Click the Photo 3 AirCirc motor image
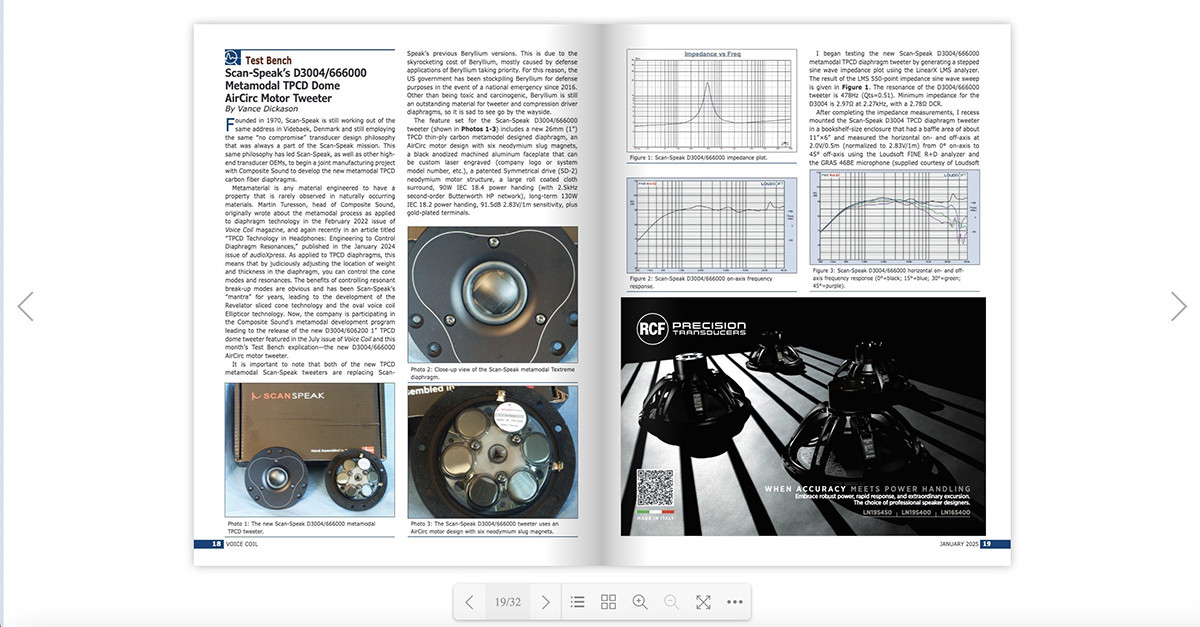The width and height of the screenshot is (1200, 627). tap(493, 452)
